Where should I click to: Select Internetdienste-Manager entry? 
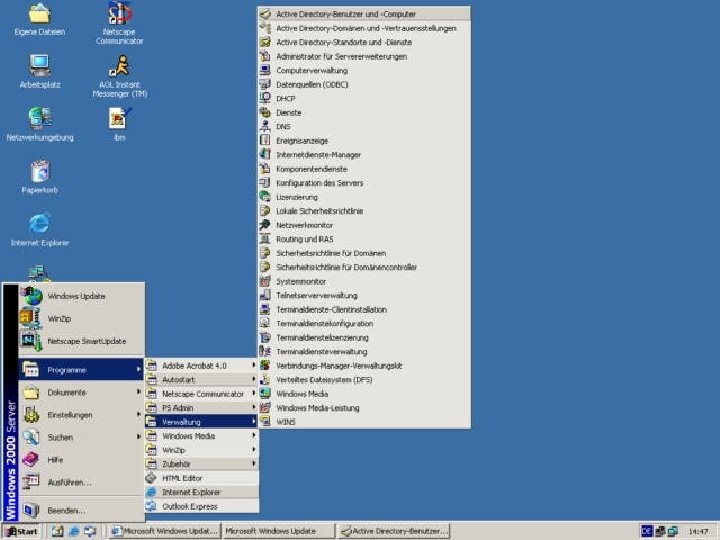click(x=364, y=155)
